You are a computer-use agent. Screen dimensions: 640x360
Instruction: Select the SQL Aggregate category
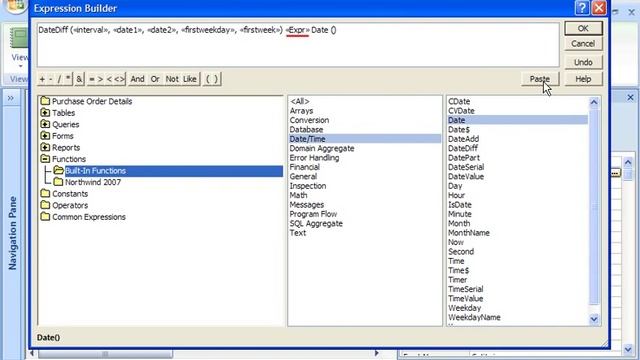pyautogui.click(x=316, y=223)
